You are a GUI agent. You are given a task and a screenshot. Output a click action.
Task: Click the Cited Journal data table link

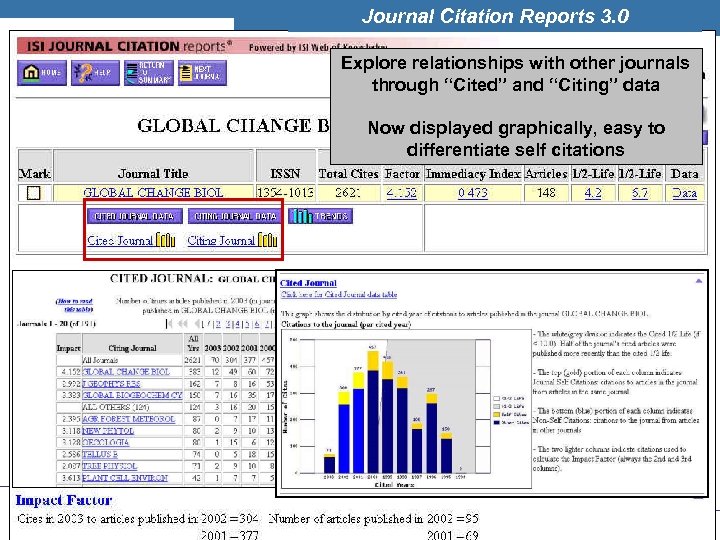[339, 294]
